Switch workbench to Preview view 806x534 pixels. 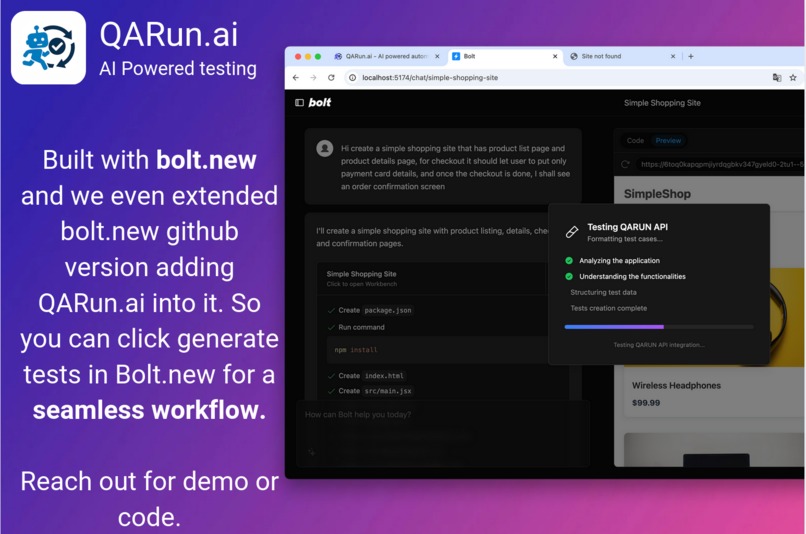click(668, 140)
